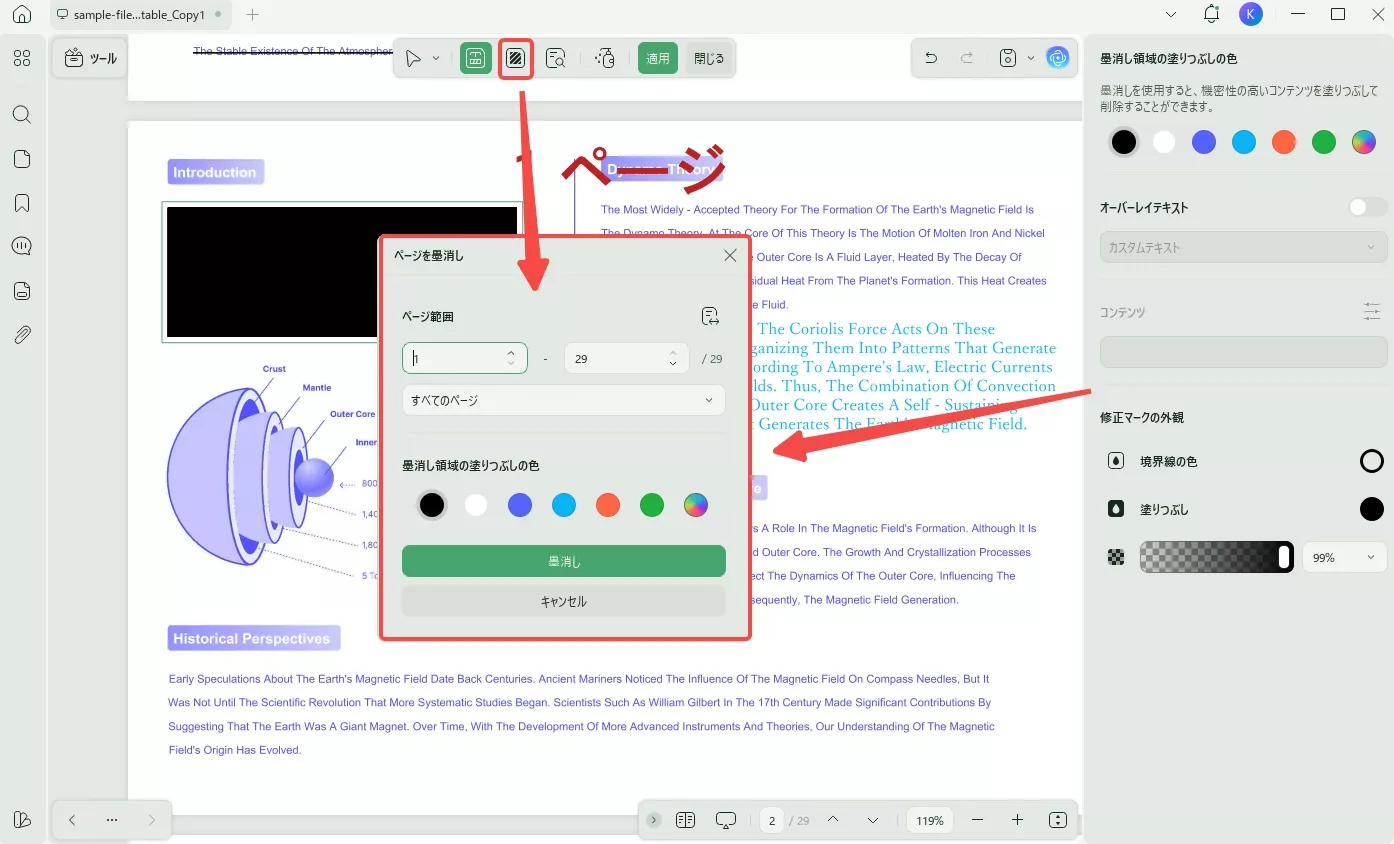1394x844 pixels.
Task: Select the page redaction tool in the toolbar
Action: 515,57
